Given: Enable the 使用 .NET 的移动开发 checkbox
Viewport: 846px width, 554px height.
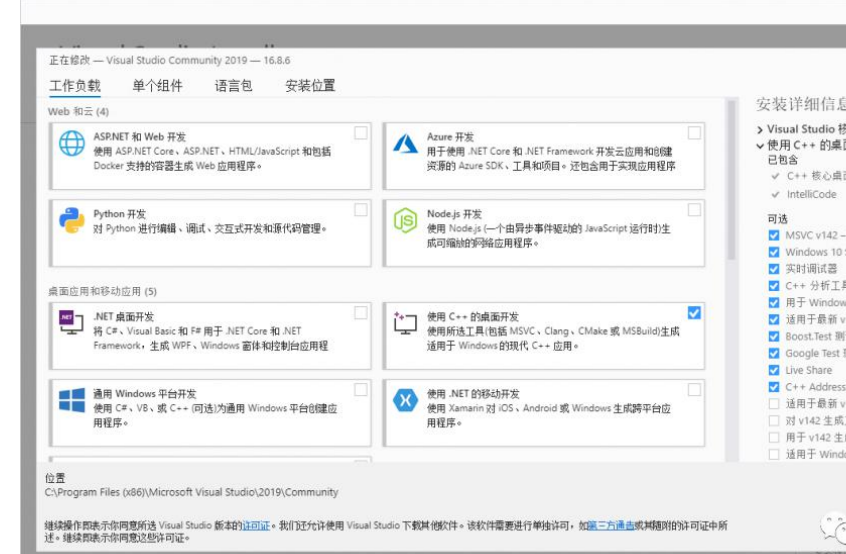Looking at the screenshot, I should click(694, 389).
